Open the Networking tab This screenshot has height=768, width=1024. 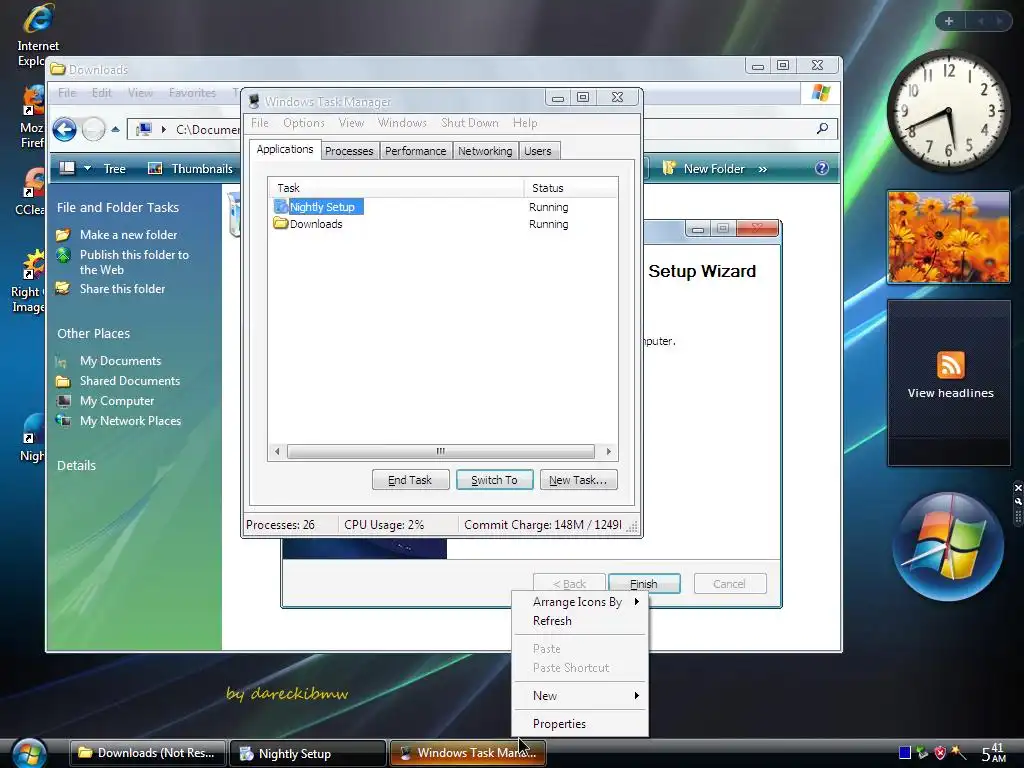(485, 151)
